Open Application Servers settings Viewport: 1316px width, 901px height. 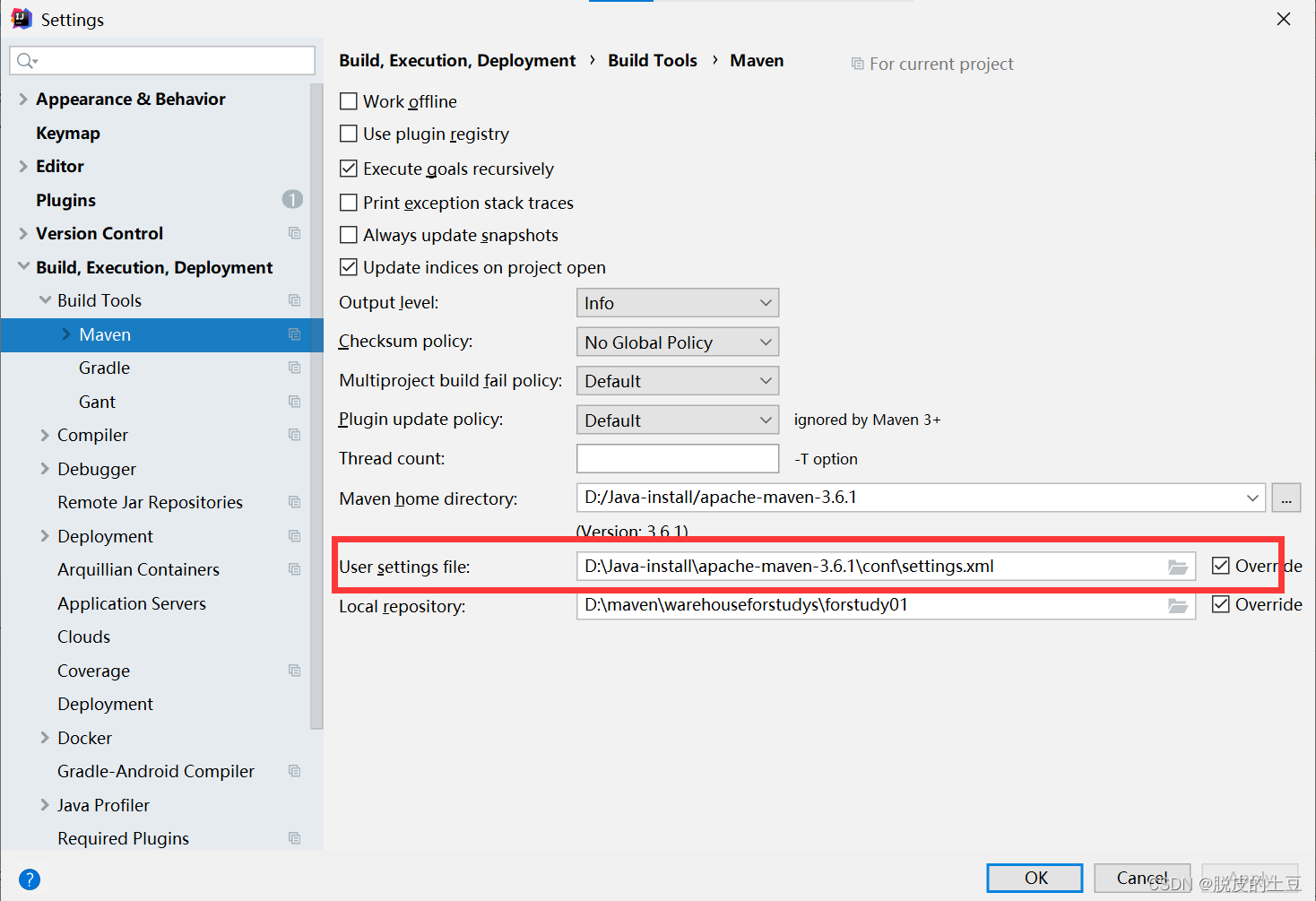click(132, 603)
